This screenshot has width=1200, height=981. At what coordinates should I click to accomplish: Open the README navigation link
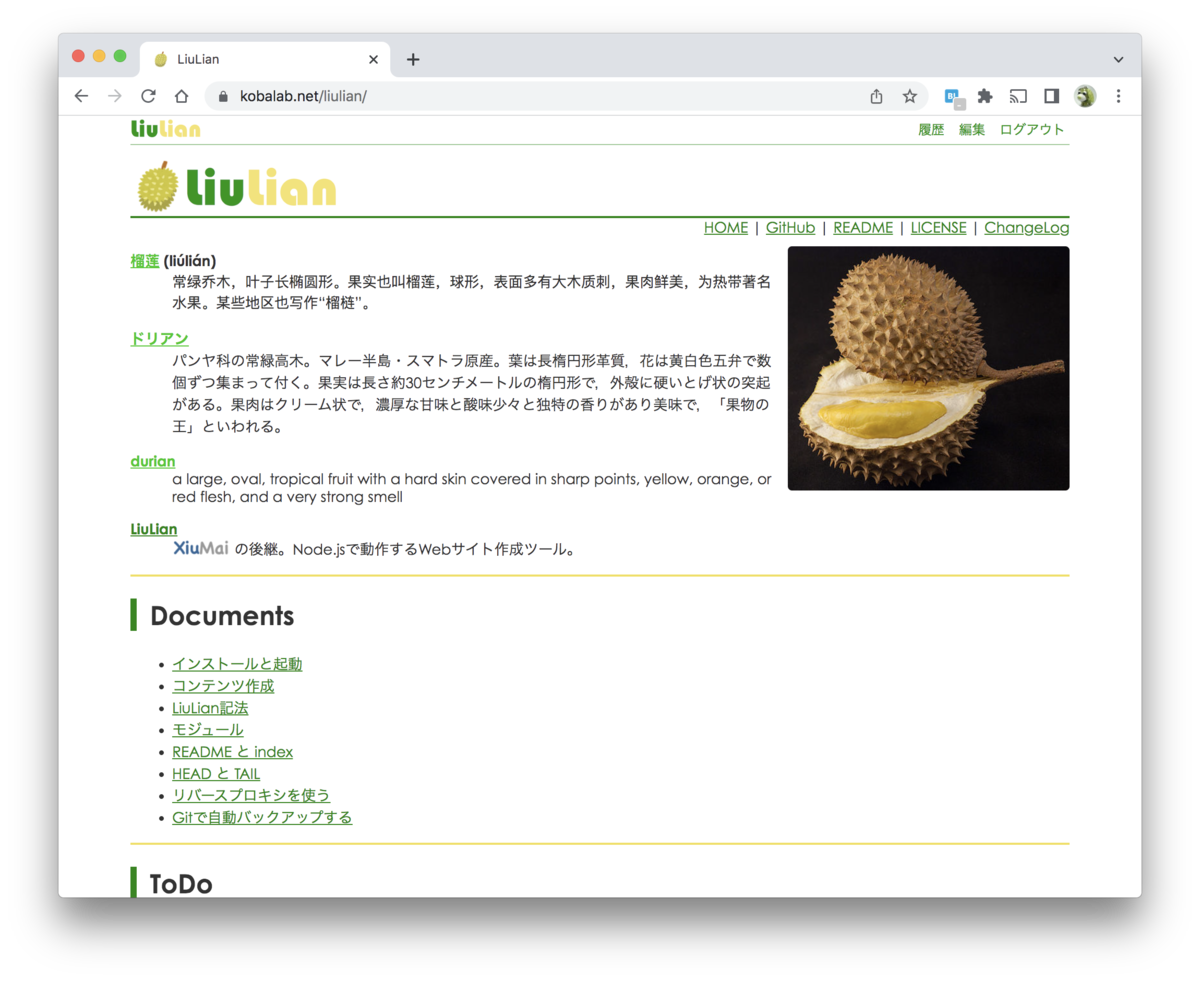tap(863, 228)
